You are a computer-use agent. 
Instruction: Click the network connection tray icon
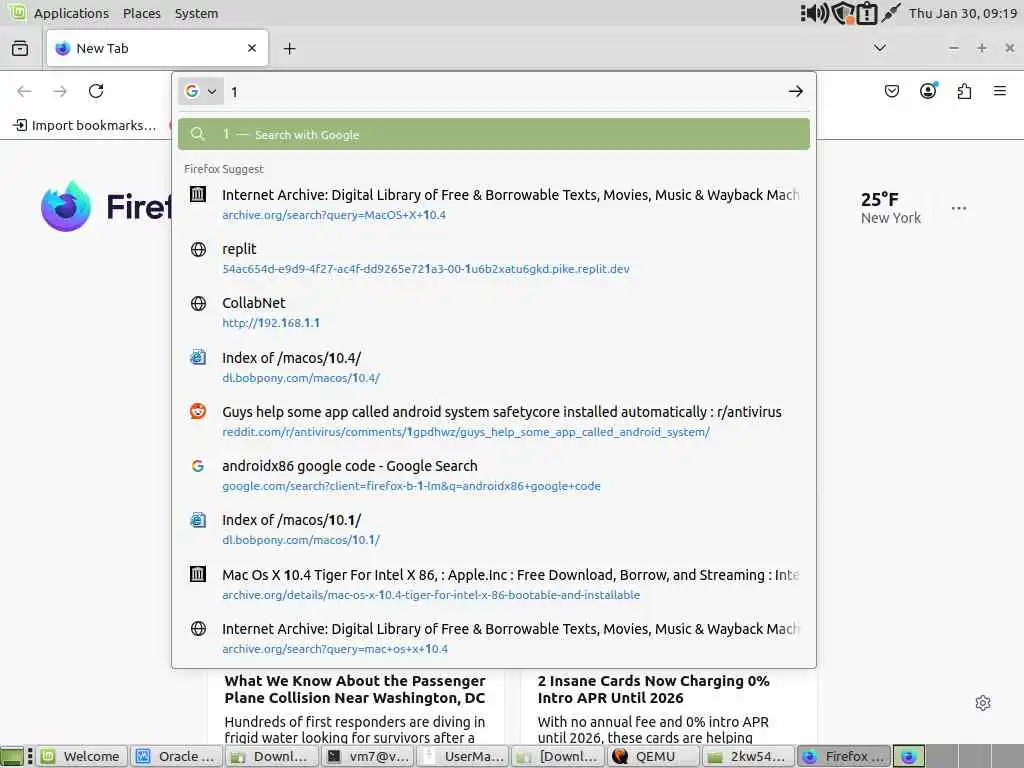(891, 12)
